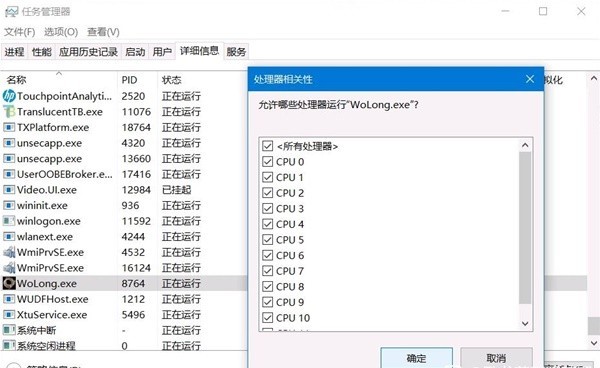Confirm with the 确定 button

(416, 358)
